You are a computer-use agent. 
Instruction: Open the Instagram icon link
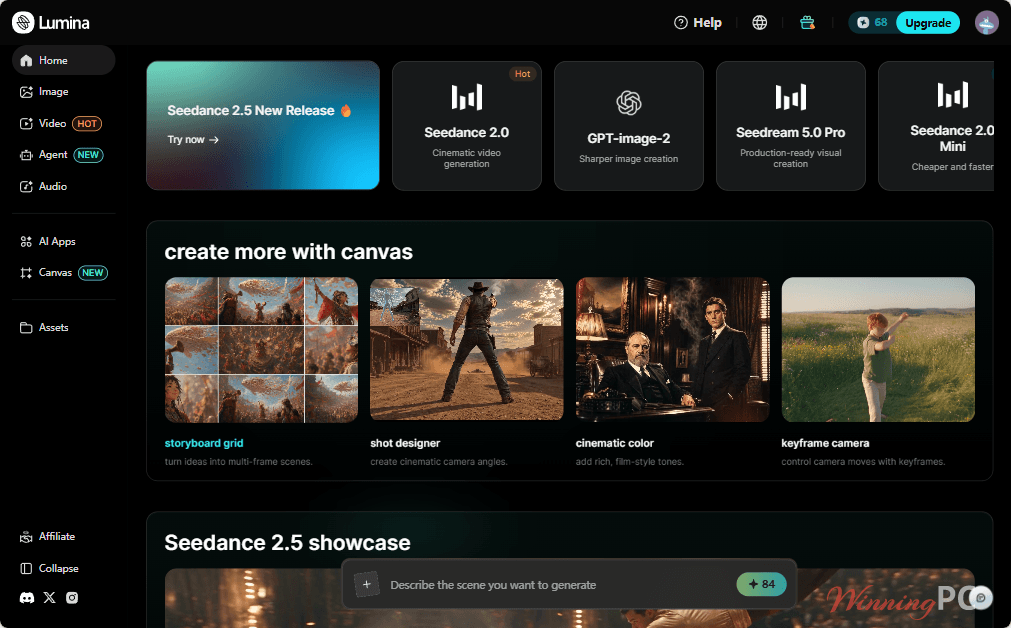(x=72, y=598)
